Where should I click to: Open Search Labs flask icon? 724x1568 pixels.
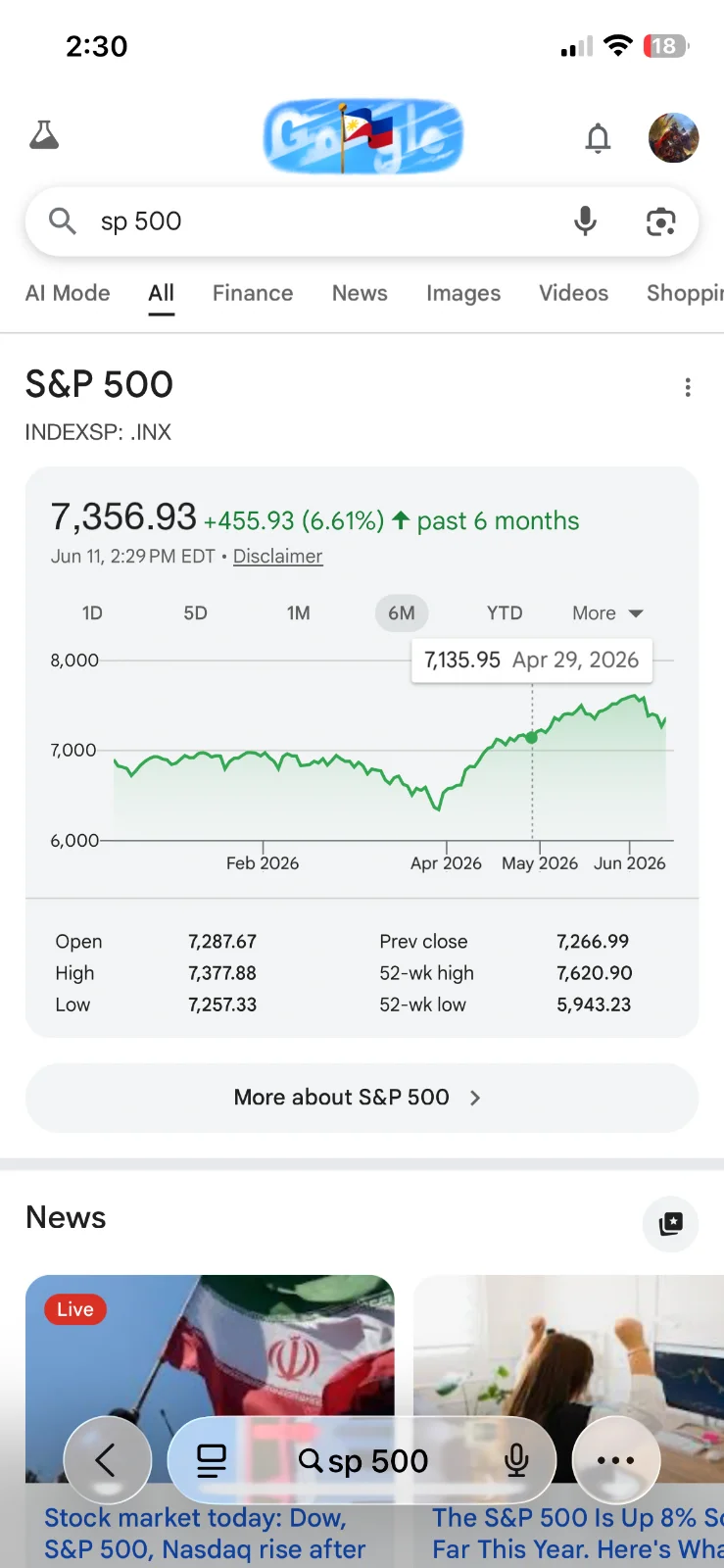(44, 135)
